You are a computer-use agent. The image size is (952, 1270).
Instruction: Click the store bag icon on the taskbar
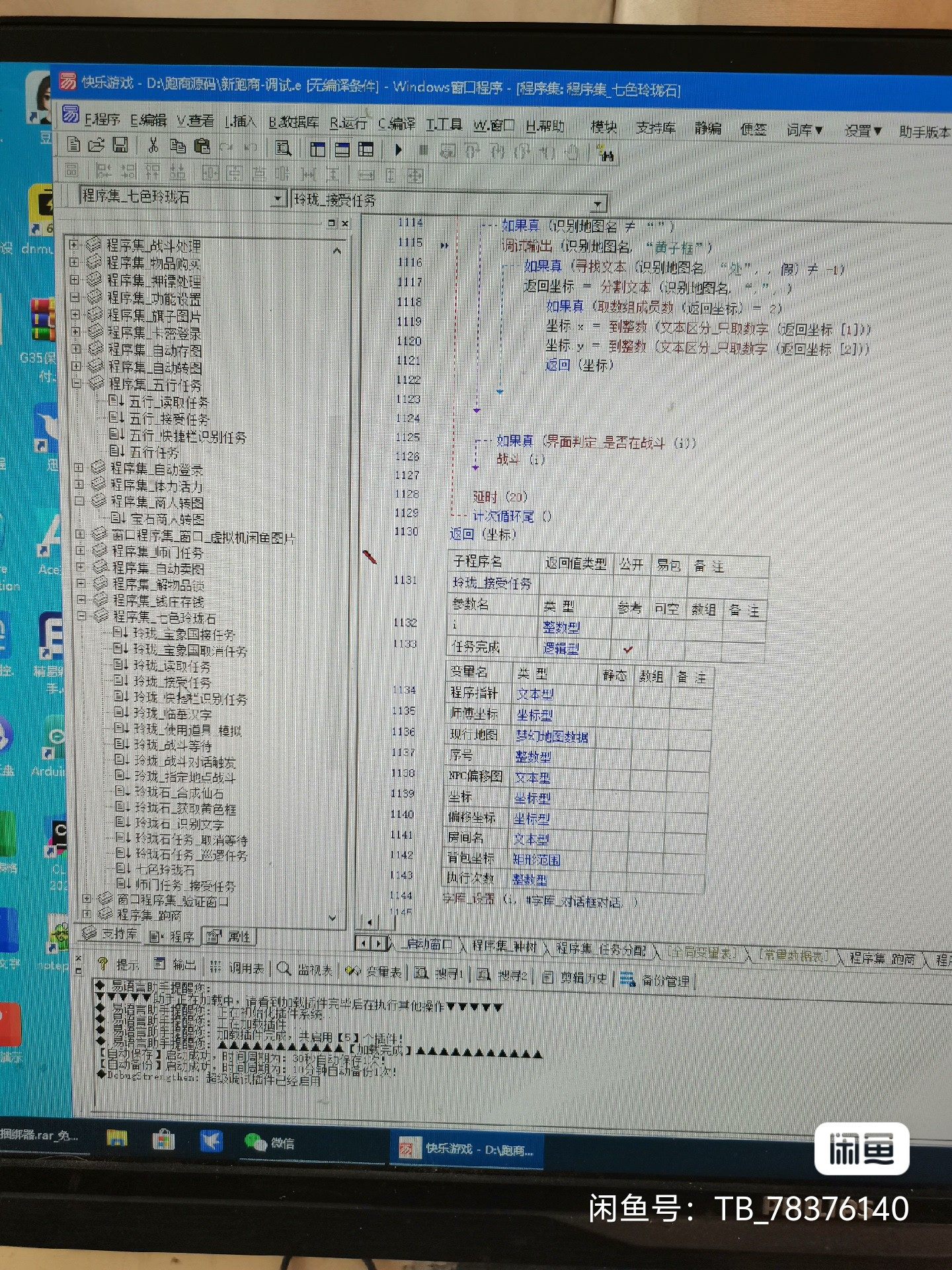pyautogui.click(x=163, y=1139)
